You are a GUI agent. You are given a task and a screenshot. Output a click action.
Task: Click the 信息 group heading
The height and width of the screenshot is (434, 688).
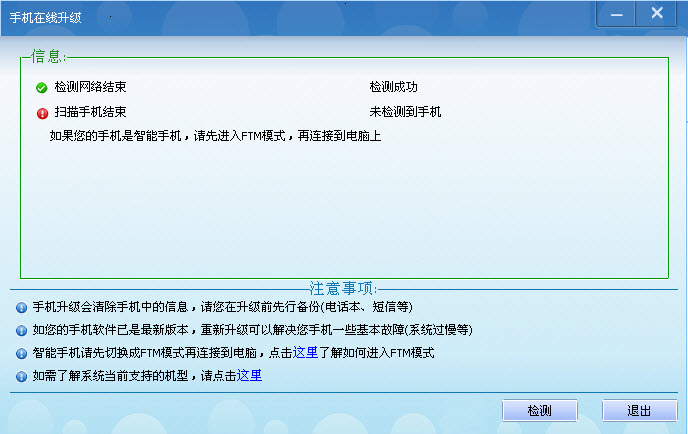(x=48, y=57)
